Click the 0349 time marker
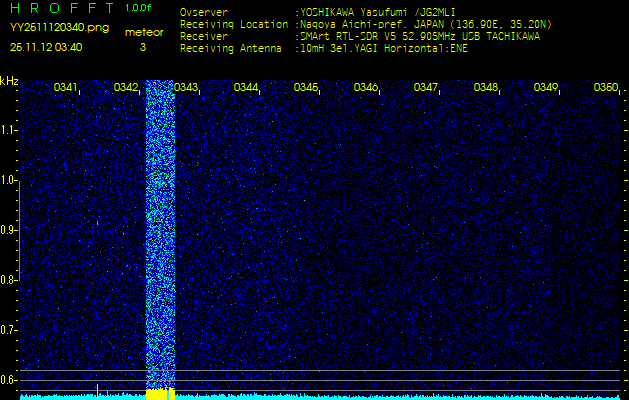 point(545,87)
